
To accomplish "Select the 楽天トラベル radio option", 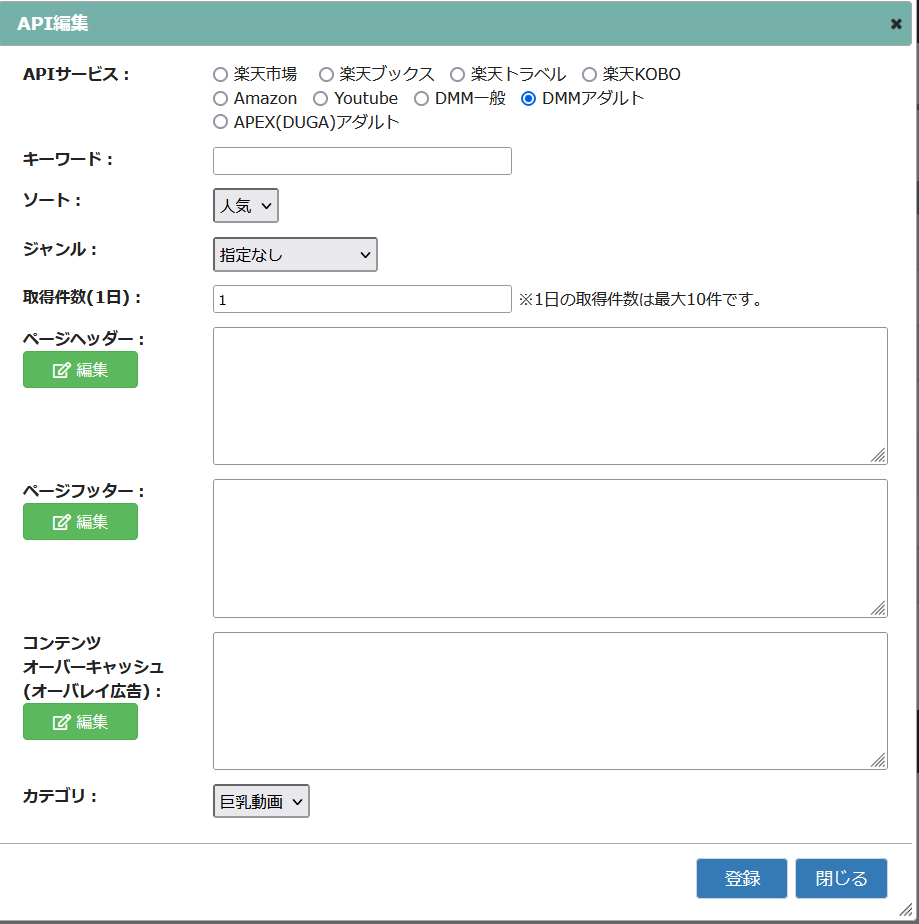I will point(458,74).
